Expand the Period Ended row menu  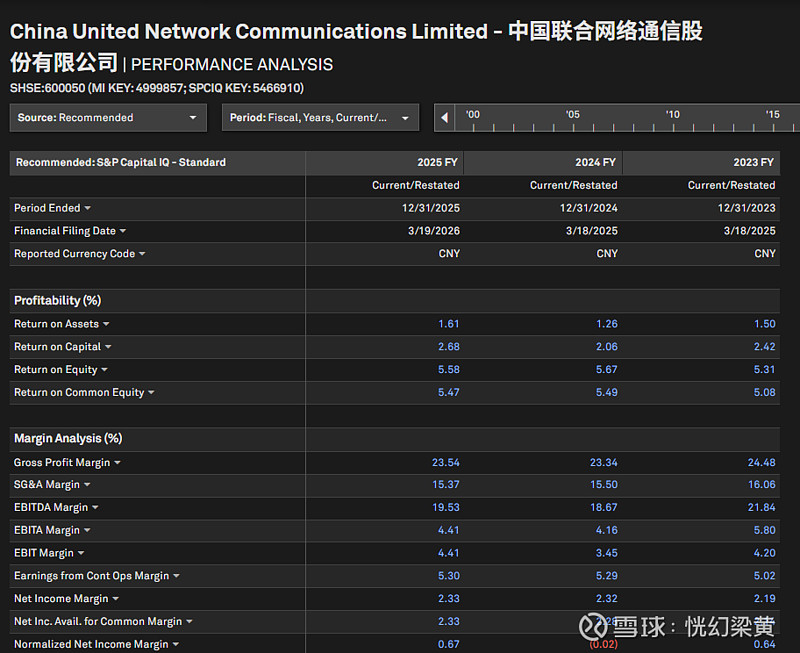(x=88, y=208)
